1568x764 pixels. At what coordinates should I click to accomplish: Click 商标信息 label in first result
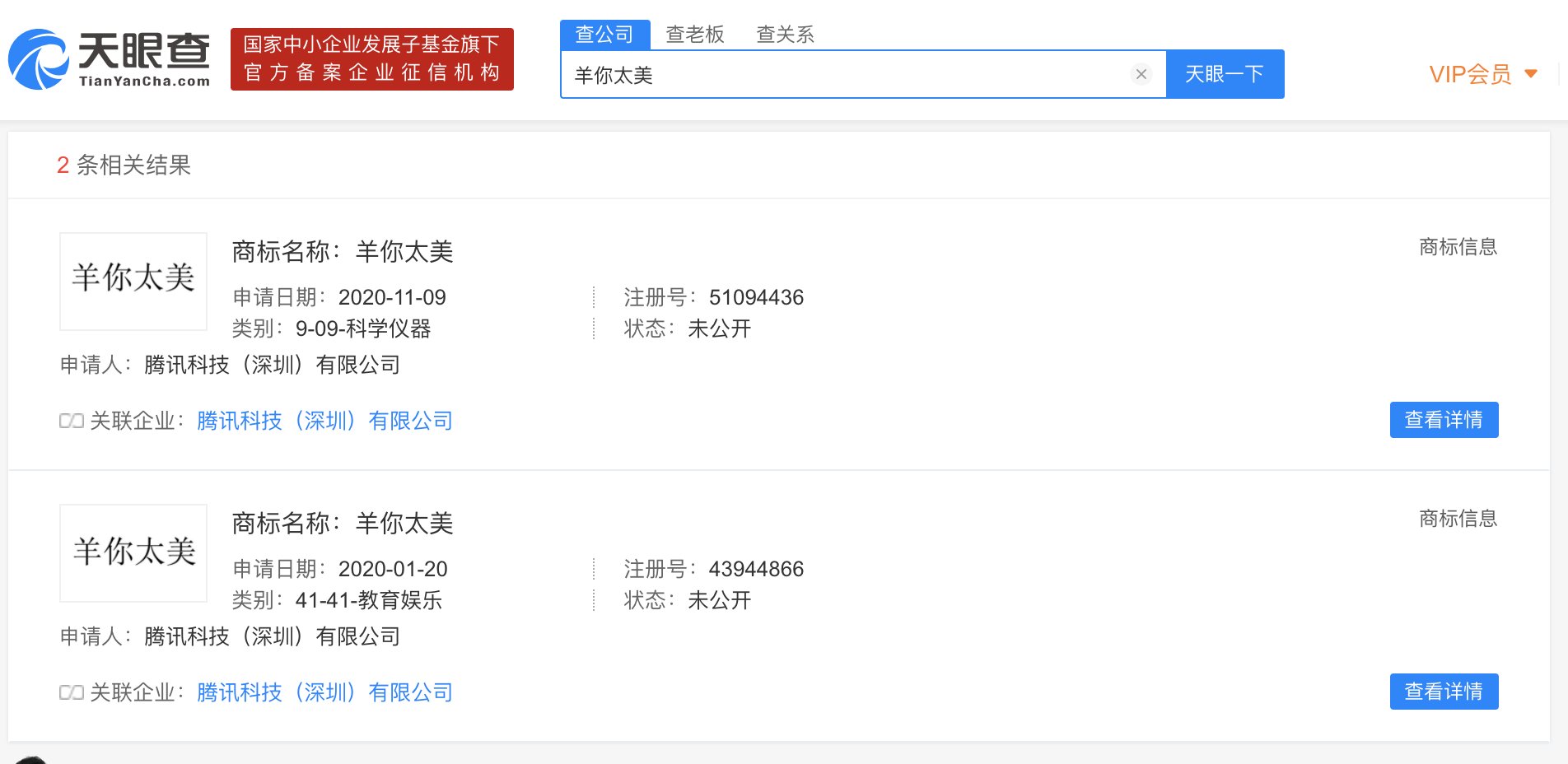[x=1458, y=247]
